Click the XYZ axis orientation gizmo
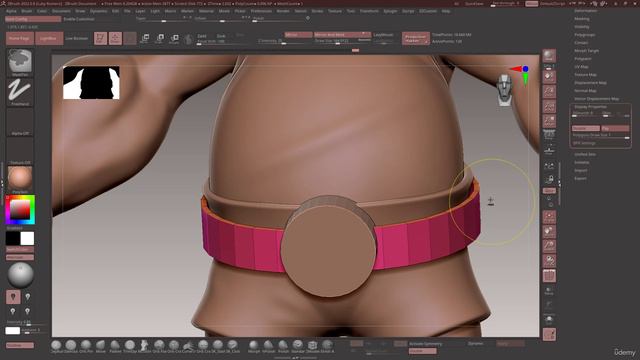Viewport: 640px width, 360px height. (x=520, y=74)
